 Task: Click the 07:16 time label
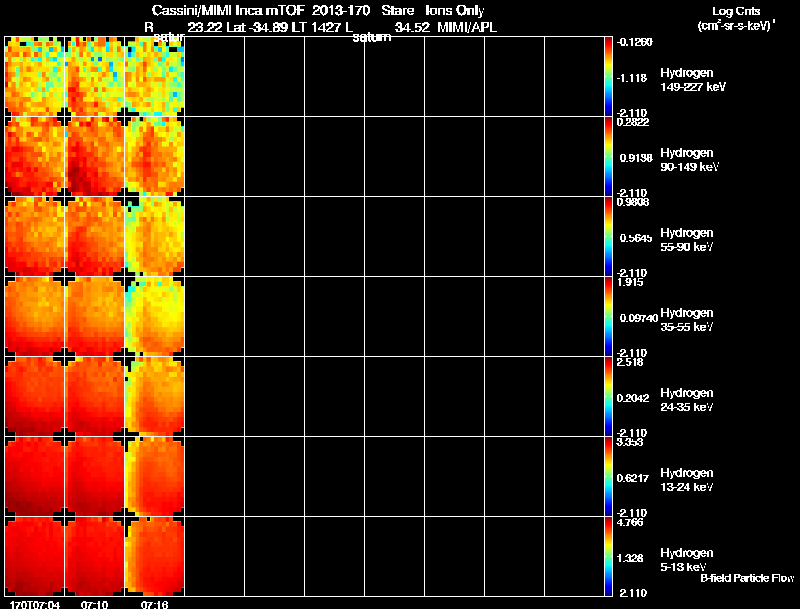point(154,604)
